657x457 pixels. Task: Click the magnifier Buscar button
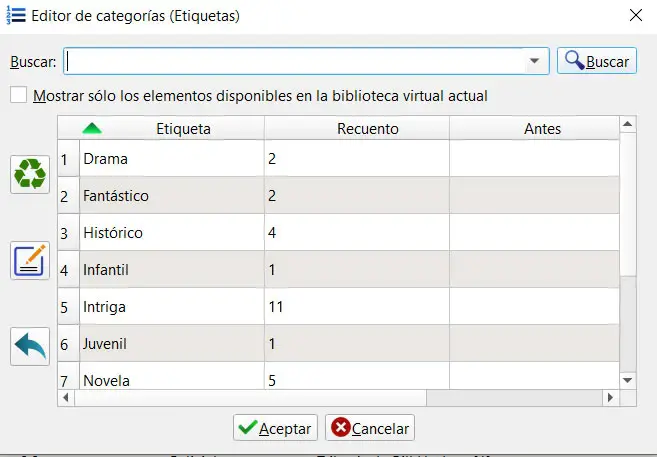[596, 61]
